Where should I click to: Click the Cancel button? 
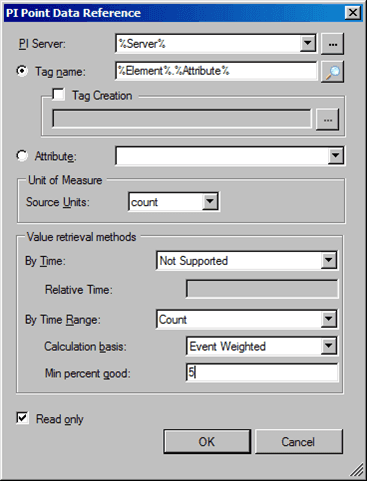pyautogui.click(x=299, y=442)
